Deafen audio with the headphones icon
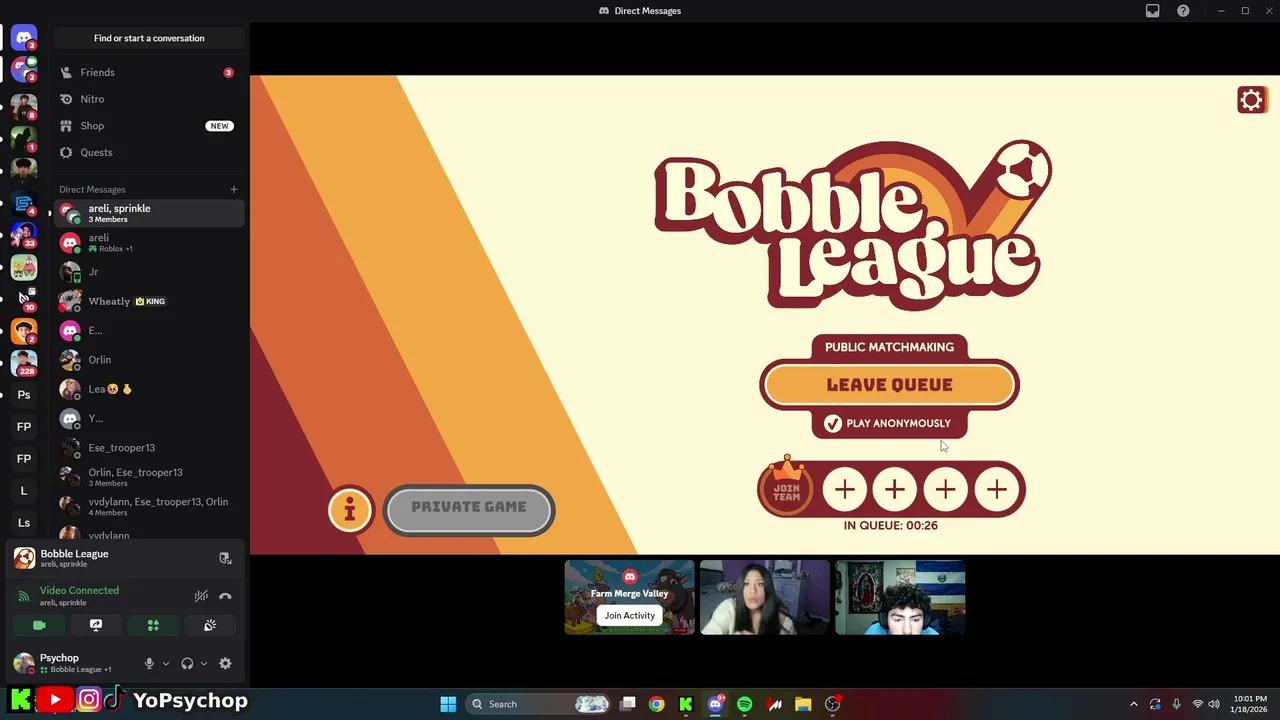The height and width of the screenshot is (720, 1280). coord(187,663)
